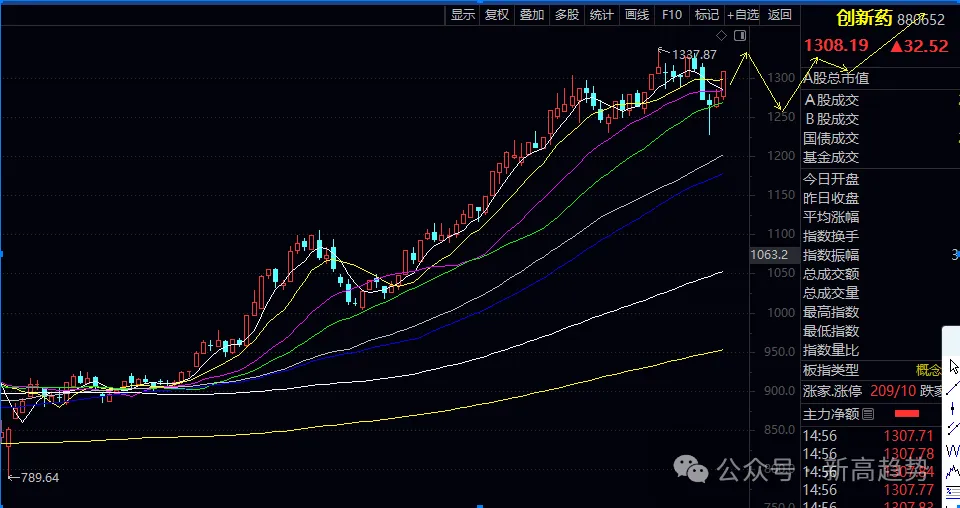Viewport: 960px width, 508px height.
Task: Click the 最高指数 row label
Action: click(831, 312)
